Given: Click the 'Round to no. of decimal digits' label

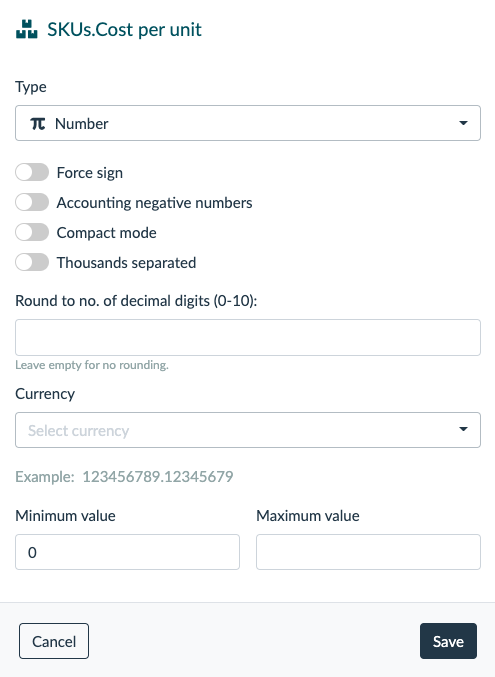Looking at the screenshot, I should 136,301.
